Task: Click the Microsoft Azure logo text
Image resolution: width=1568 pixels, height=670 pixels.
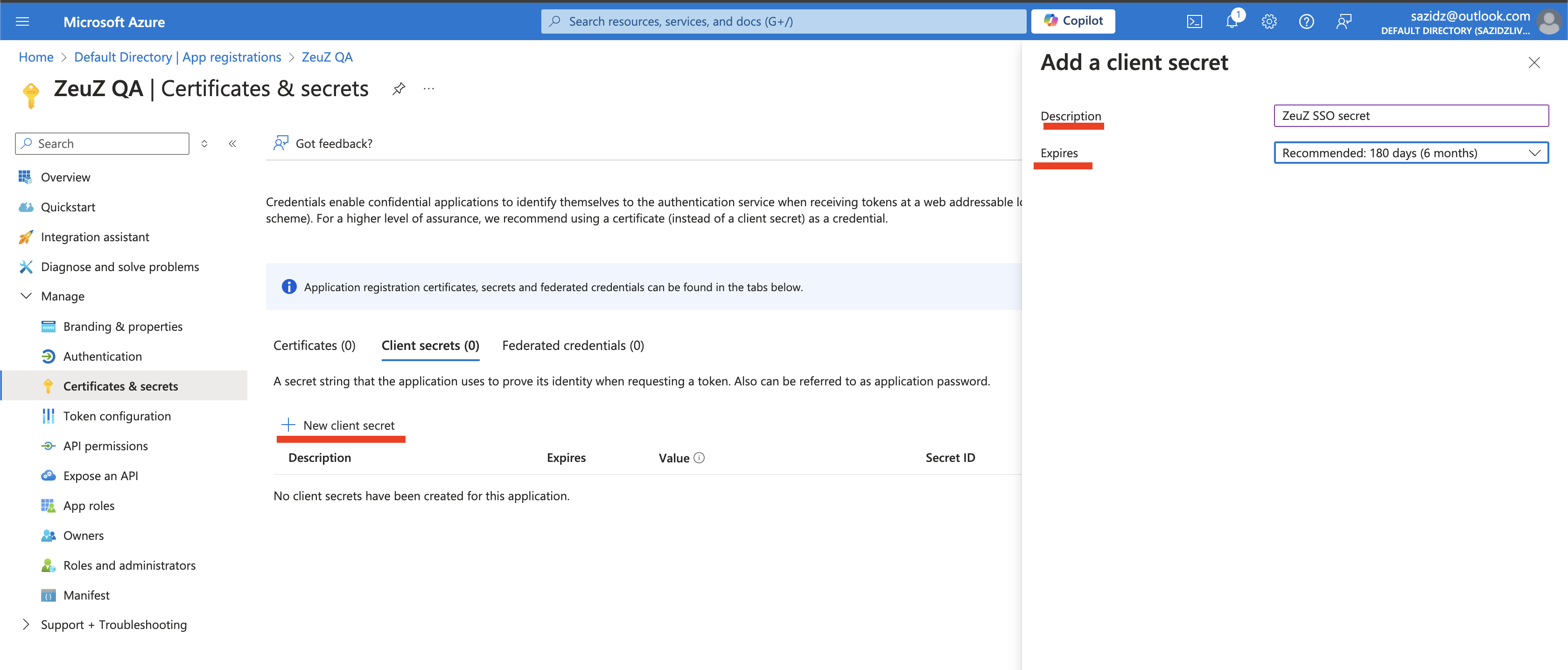Action: click(x=114, y=22)
